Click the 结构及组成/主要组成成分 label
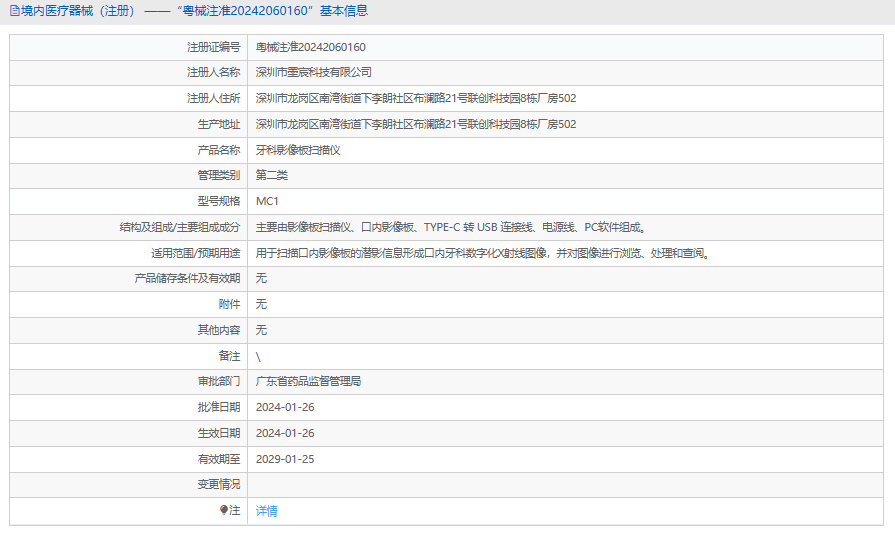The image size is (895, 535). click(x=180, y=227)
